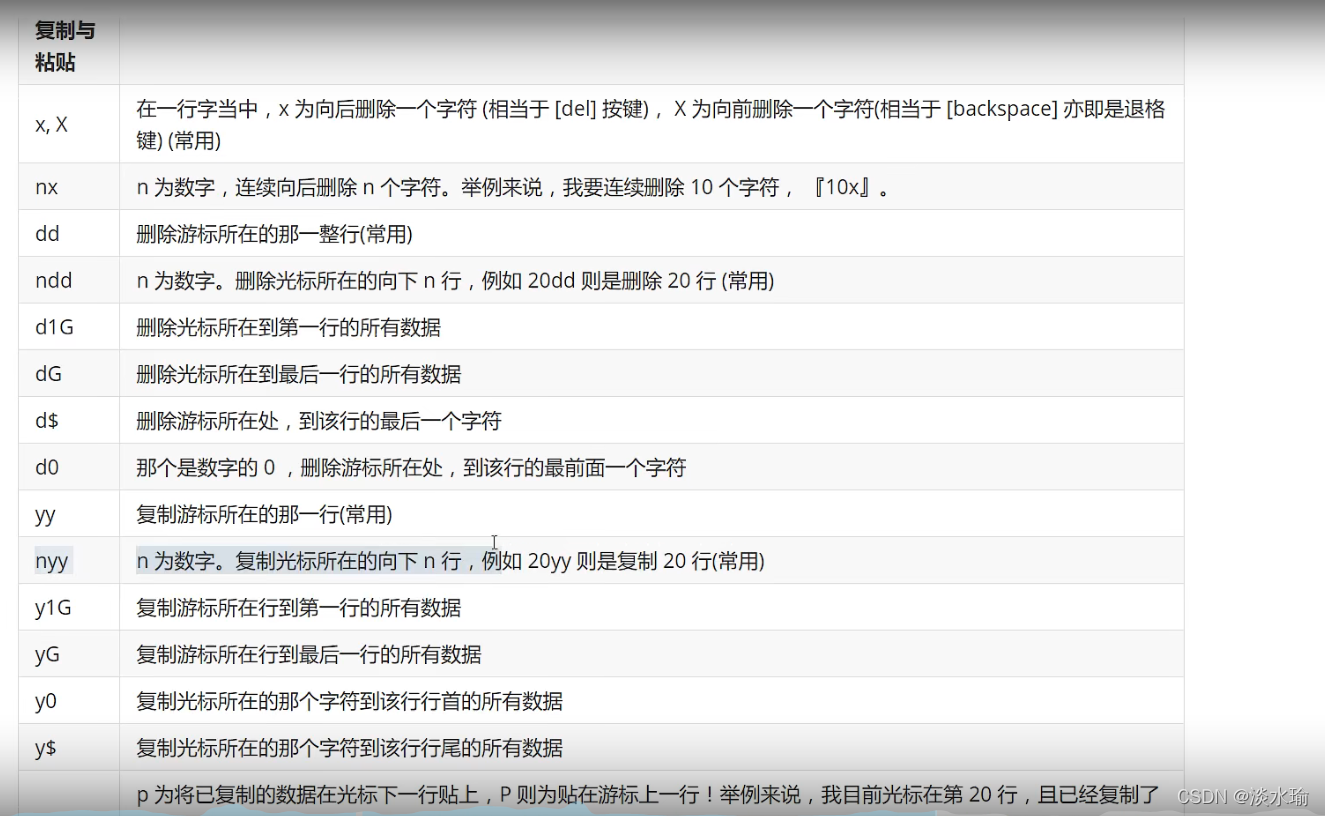Image resolution: width=1325 pixels, height=816 pixels.
Task: Click the 'd0' command cell
Action: pos(69,467)
